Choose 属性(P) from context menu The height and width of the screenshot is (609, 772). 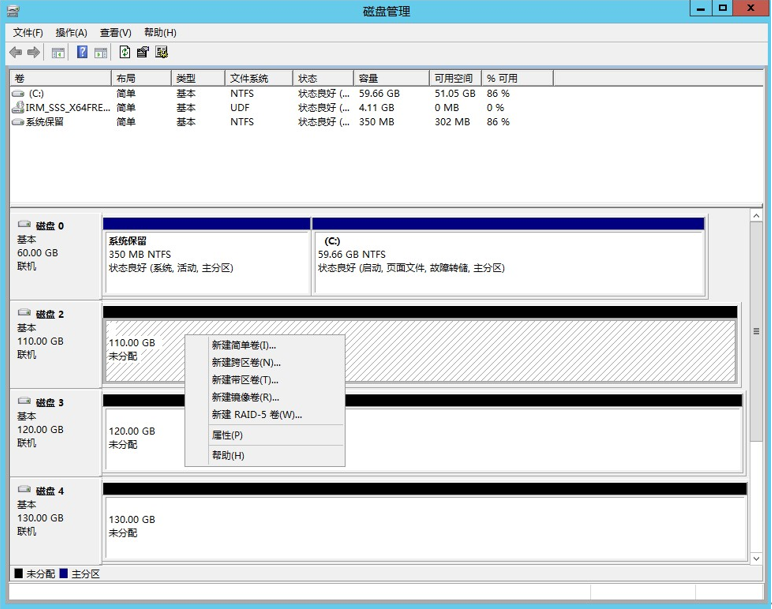(265, 435)
